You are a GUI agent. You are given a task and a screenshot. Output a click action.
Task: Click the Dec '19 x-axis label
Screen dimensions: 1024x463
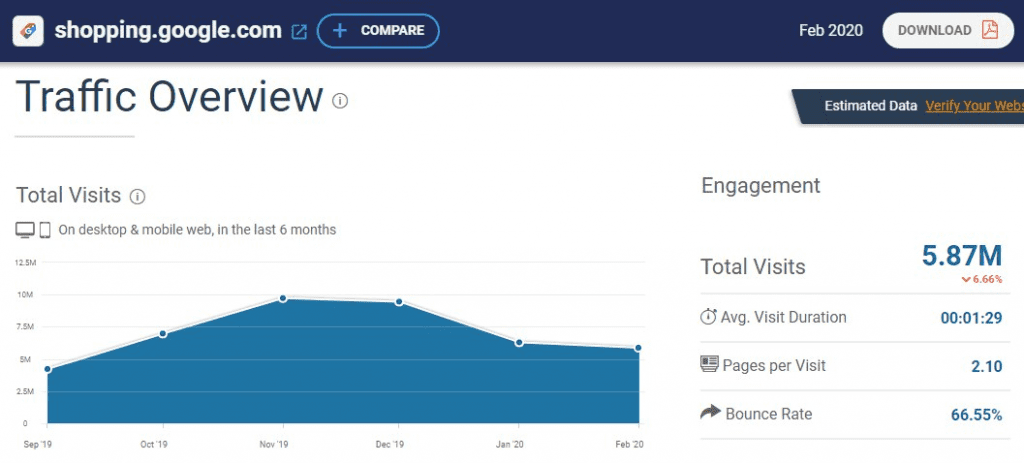point(391,445)
